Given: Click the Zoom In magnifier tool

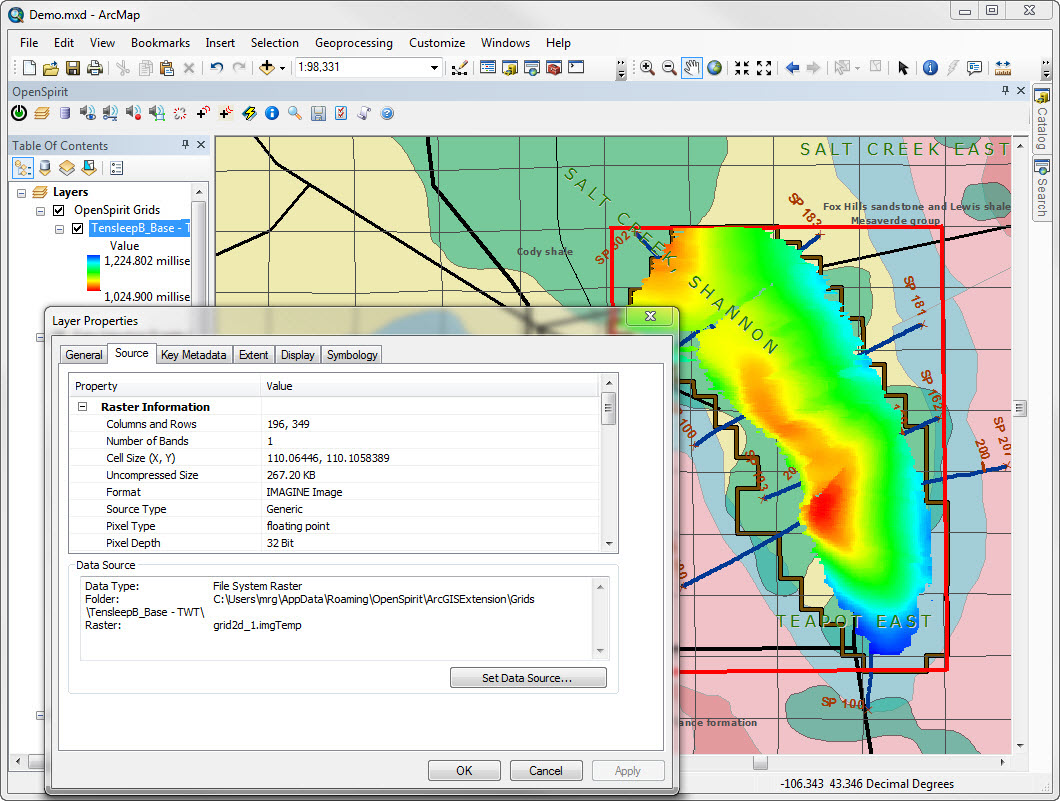Looking at the screenshot, I should coord(647,68).
